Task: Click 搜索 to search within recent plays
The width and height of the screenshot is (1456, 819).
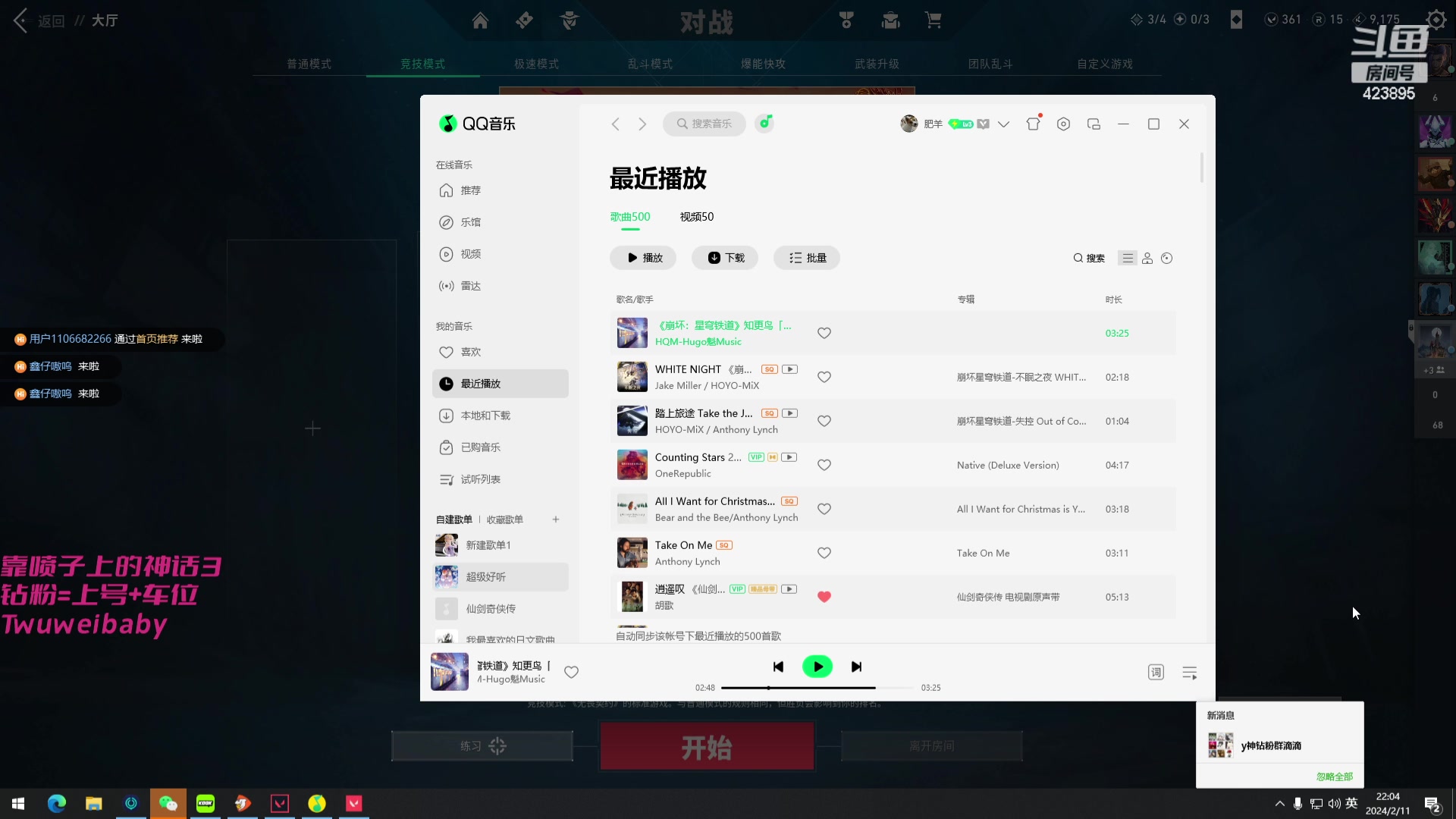Action: pyautogui.click(x=1089, y=258)
